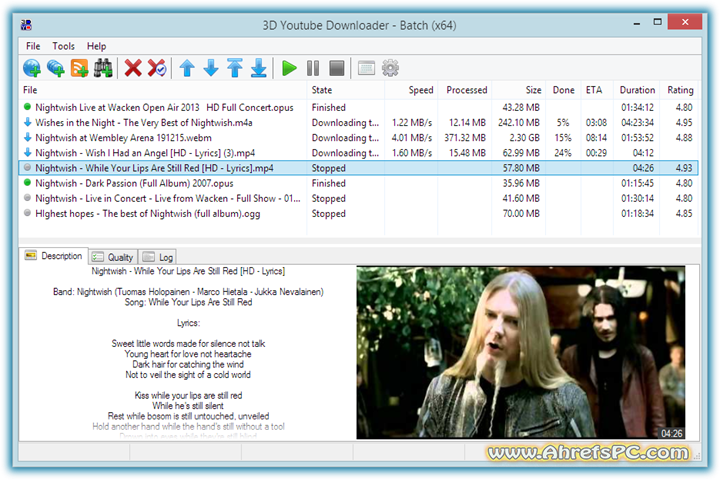Click the 4.01 MB/s speed cell

(411, 138)
